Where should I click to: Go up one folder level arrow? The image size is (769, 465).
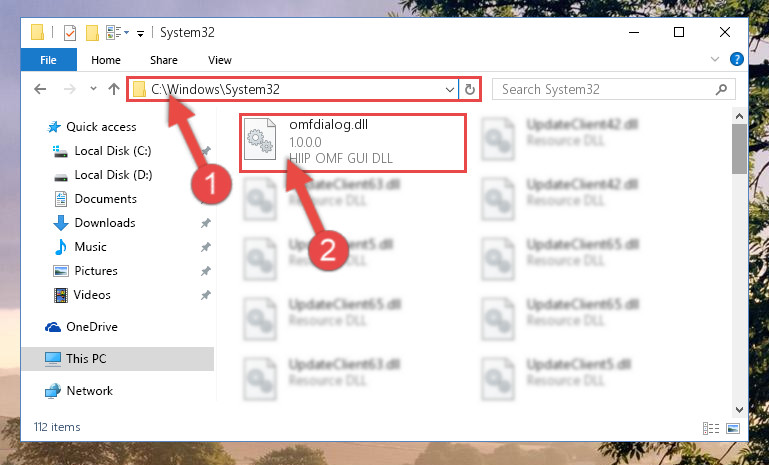point(114,89)
